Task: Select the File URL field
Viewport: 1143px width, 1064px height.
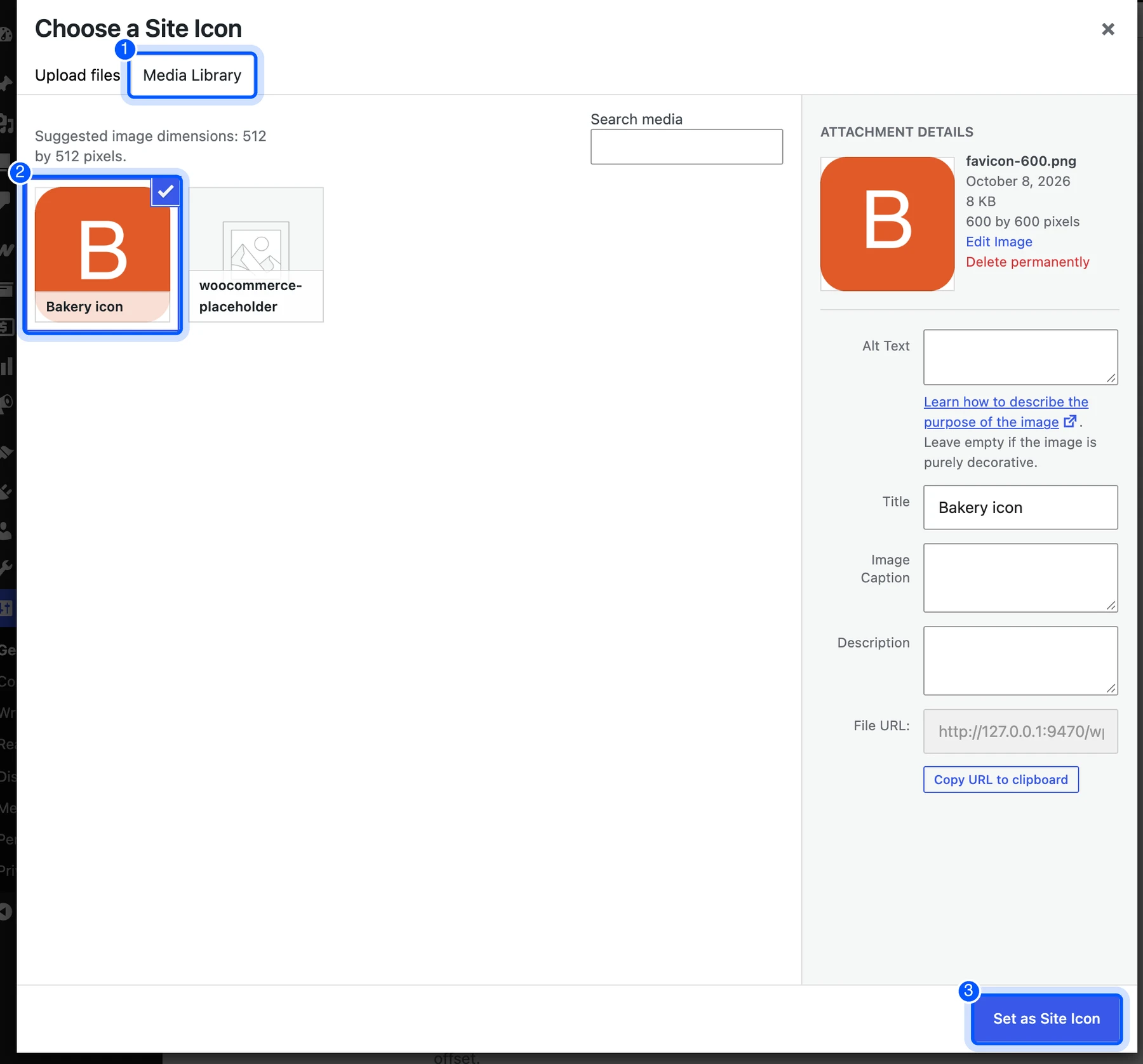Action: point(1020,731)
